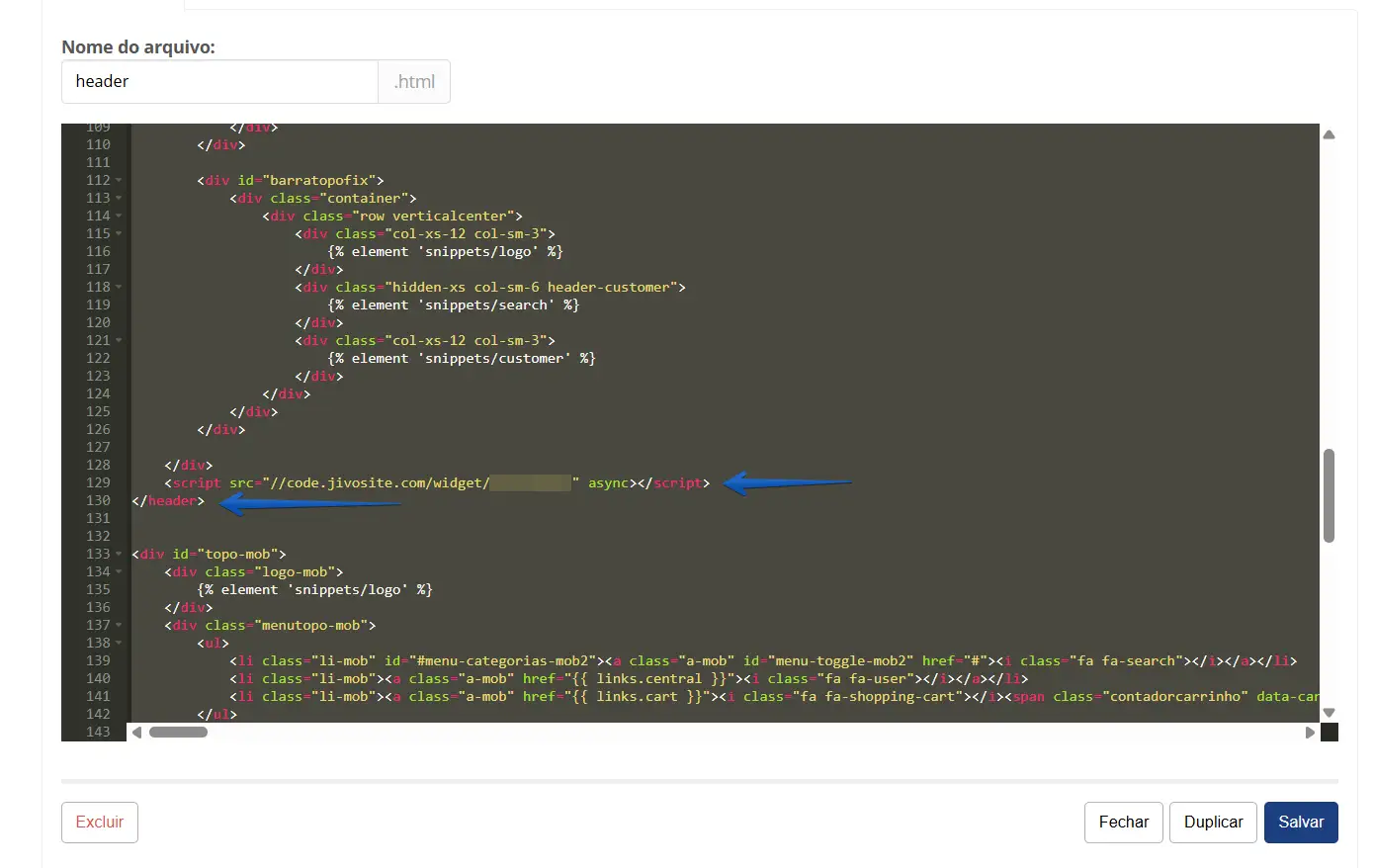
Task: Collapse the header-customer div at line 118
Action: coord(119,288)
